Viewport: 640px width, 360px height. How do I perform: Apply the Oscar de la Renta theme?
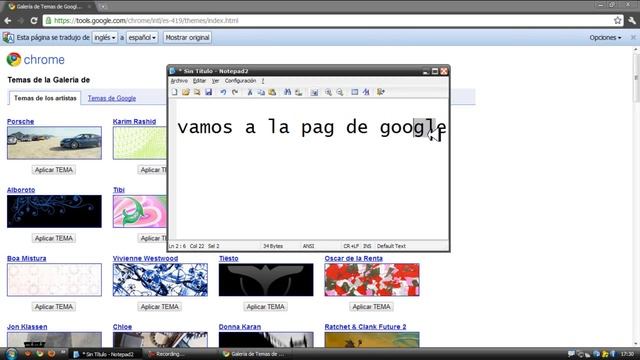click(371, 307)
